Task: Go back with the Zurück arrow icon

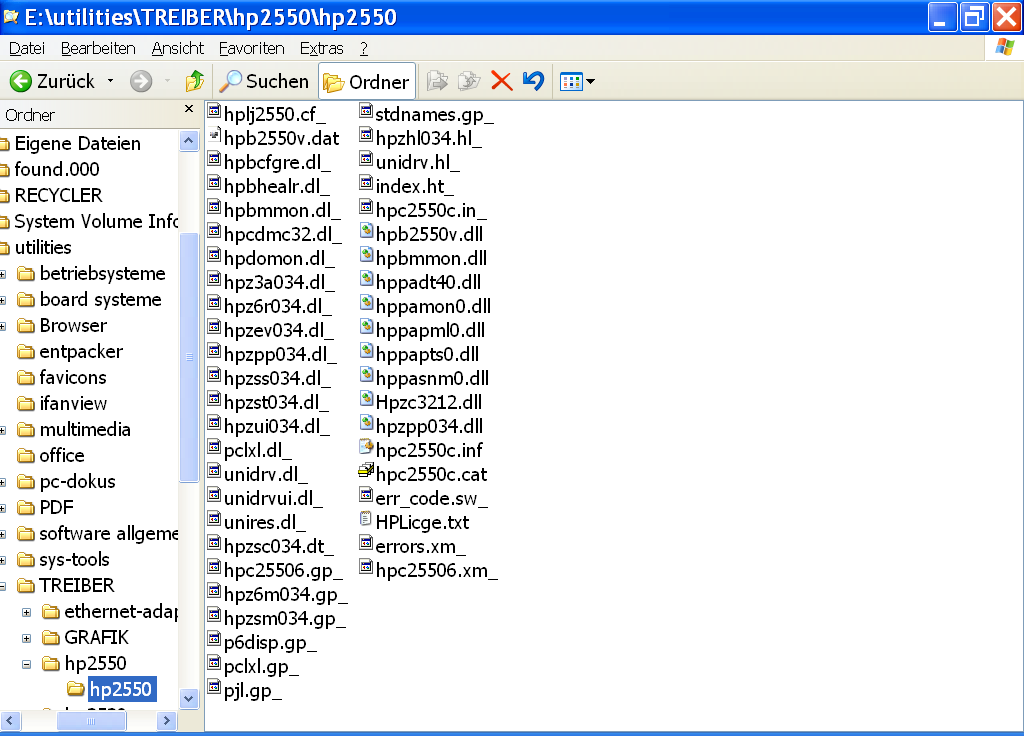Action: 20,81
